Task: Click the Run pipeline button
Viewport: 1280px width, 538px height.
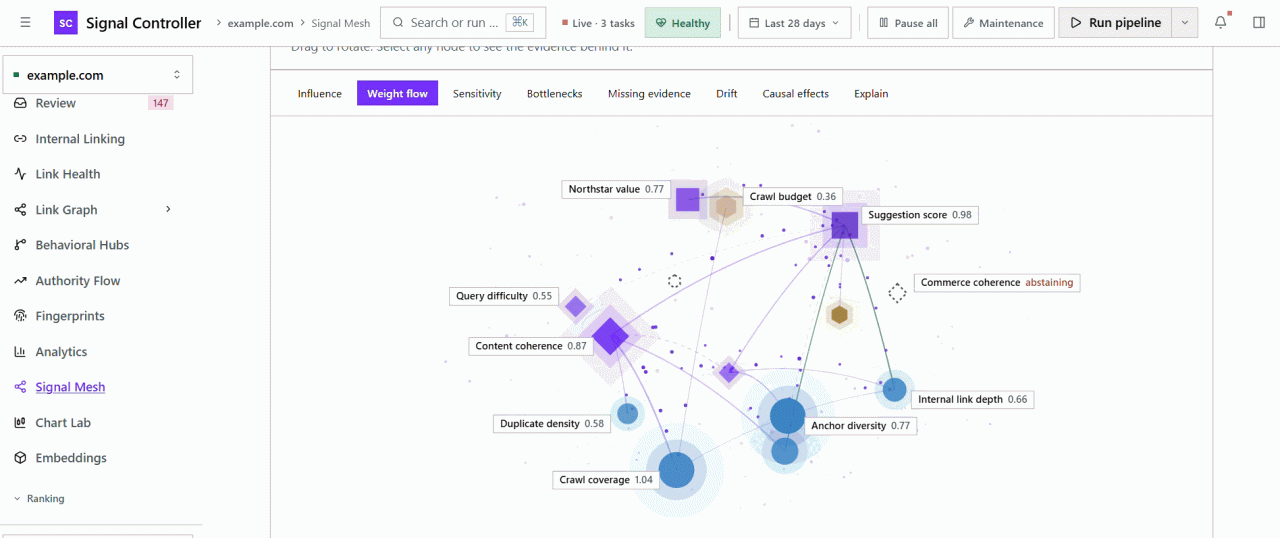Action: pos(1116,23)
